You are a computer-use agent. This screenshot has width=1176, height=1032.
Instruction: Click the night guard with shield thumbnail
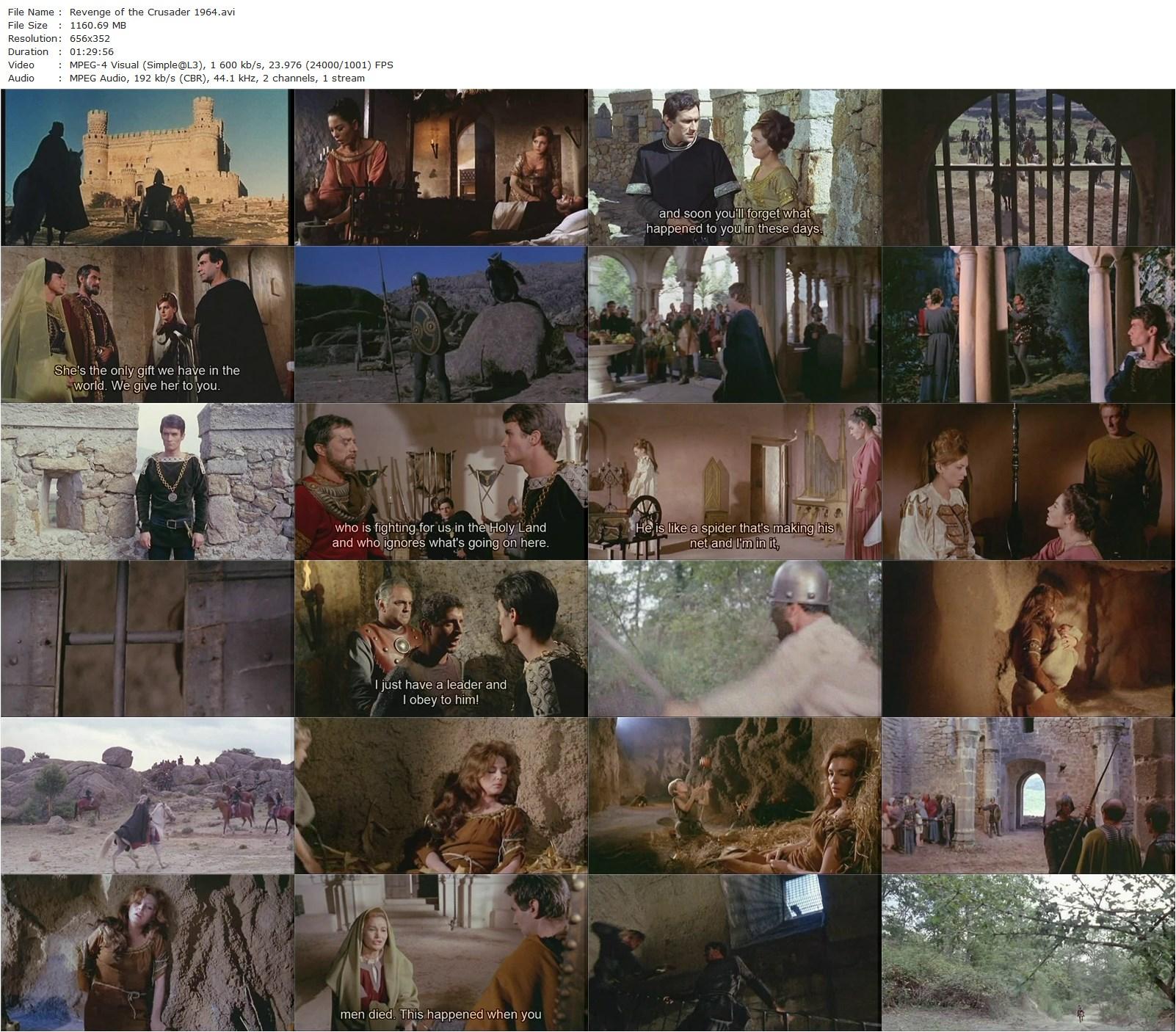click(x=440, y=324)
